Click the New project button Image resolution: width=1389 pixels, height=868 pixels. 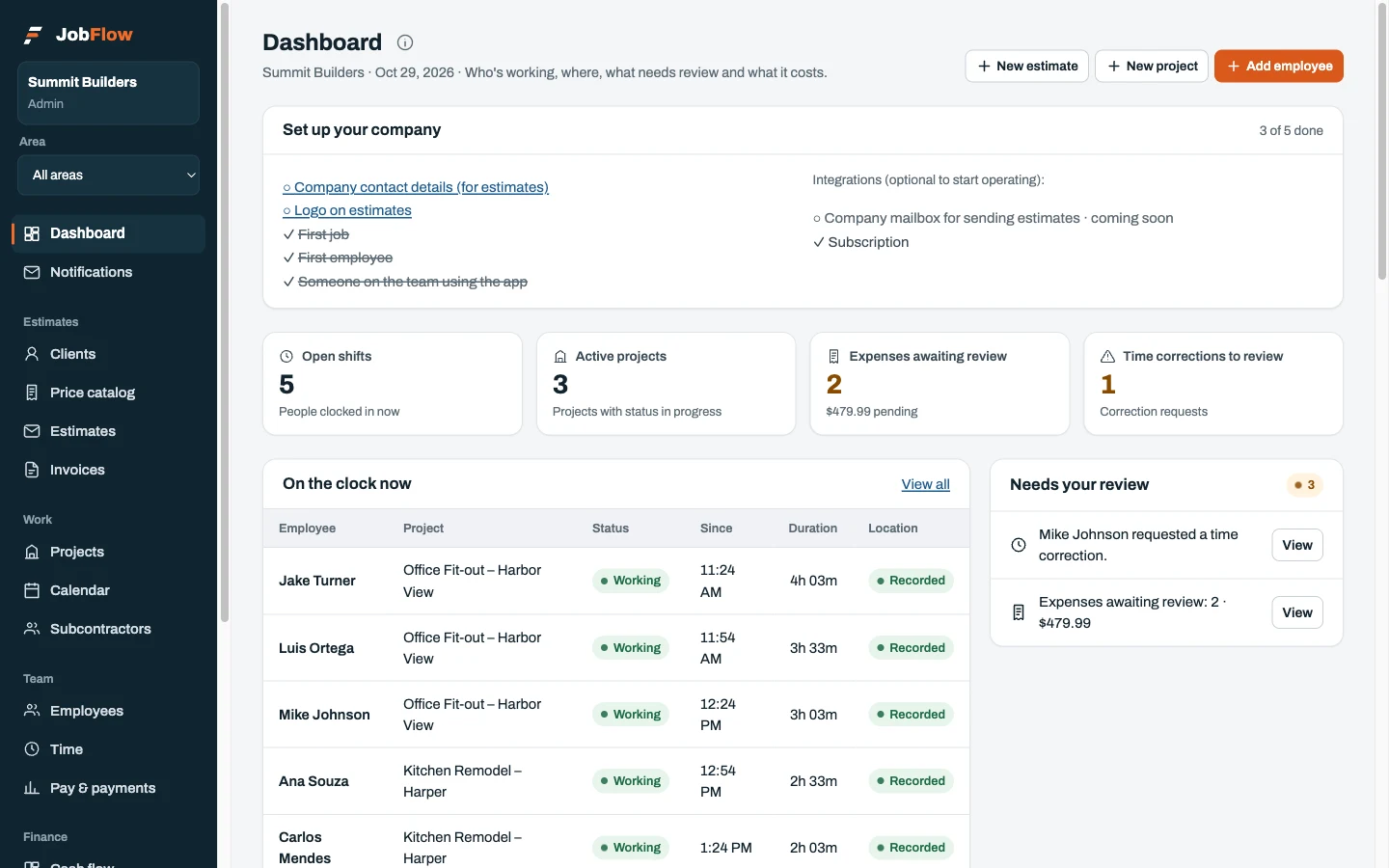(1152, 66)
